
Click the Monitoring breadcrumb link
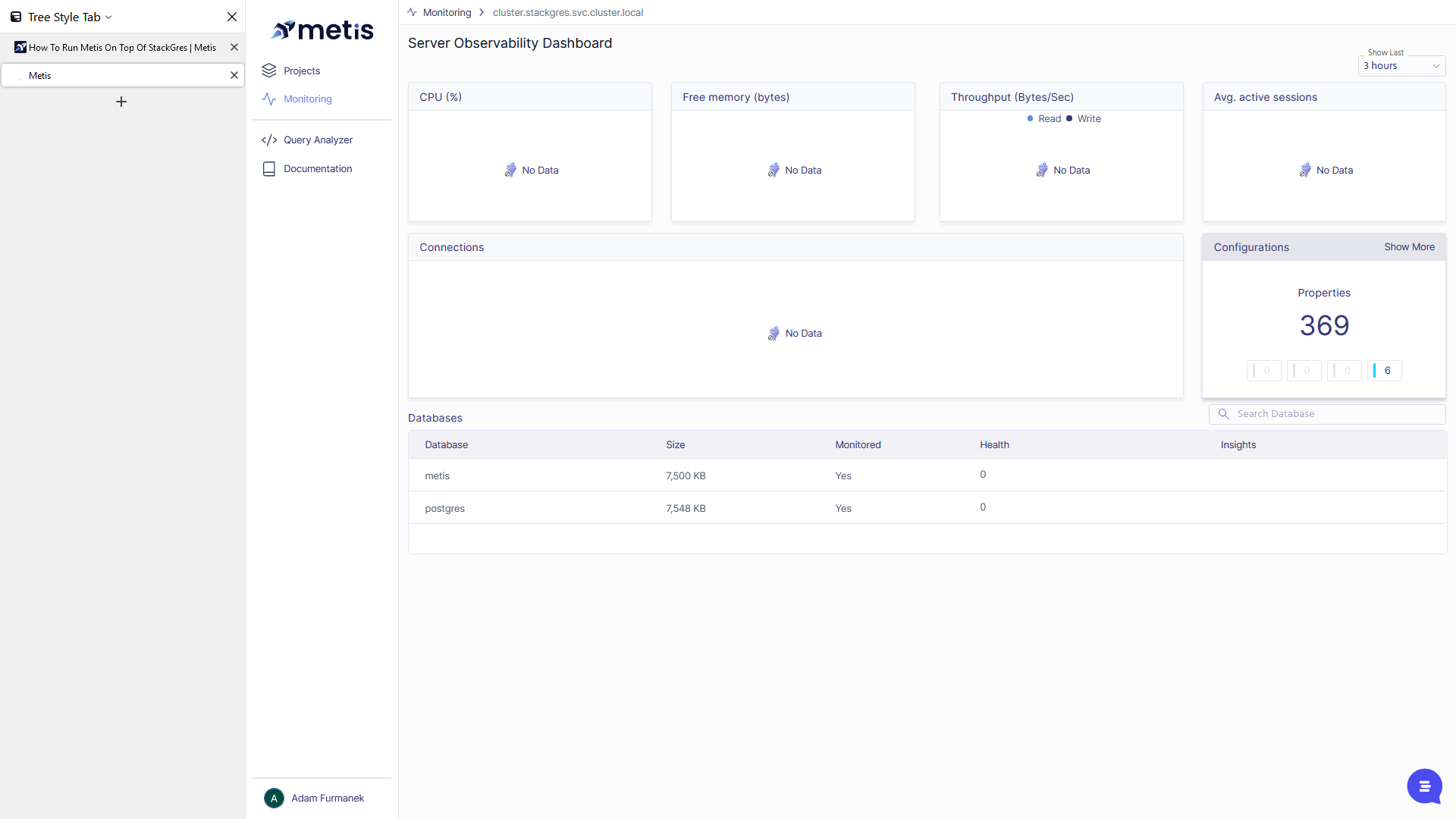[x=447, y=12]
